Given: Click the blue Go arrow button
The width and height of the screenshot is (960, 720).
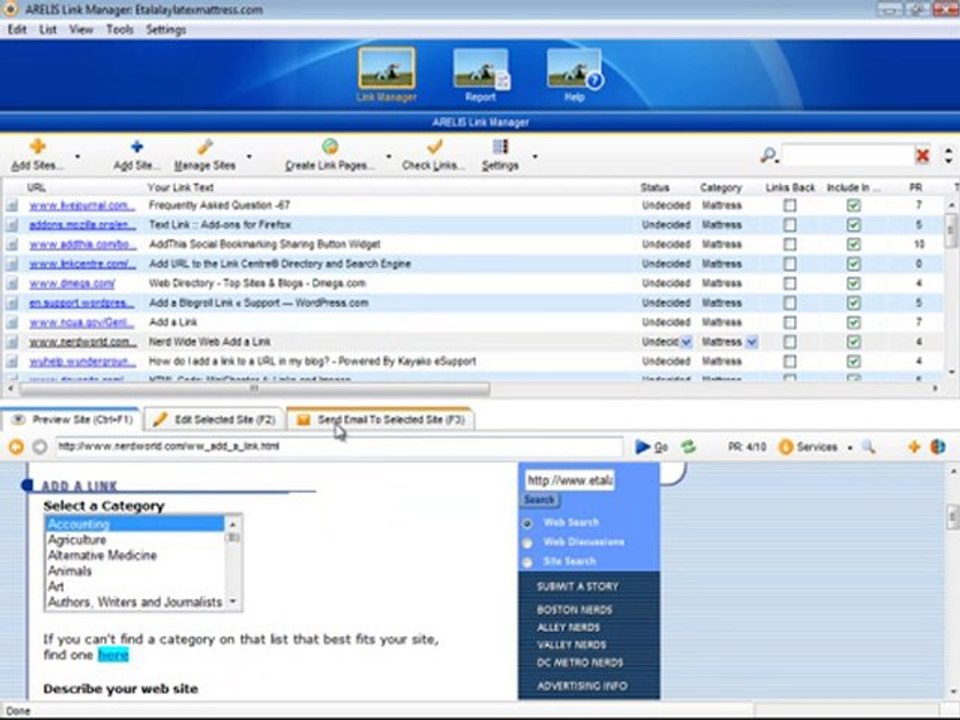Looking at the screenshot, I should click(x=642, y=447).
